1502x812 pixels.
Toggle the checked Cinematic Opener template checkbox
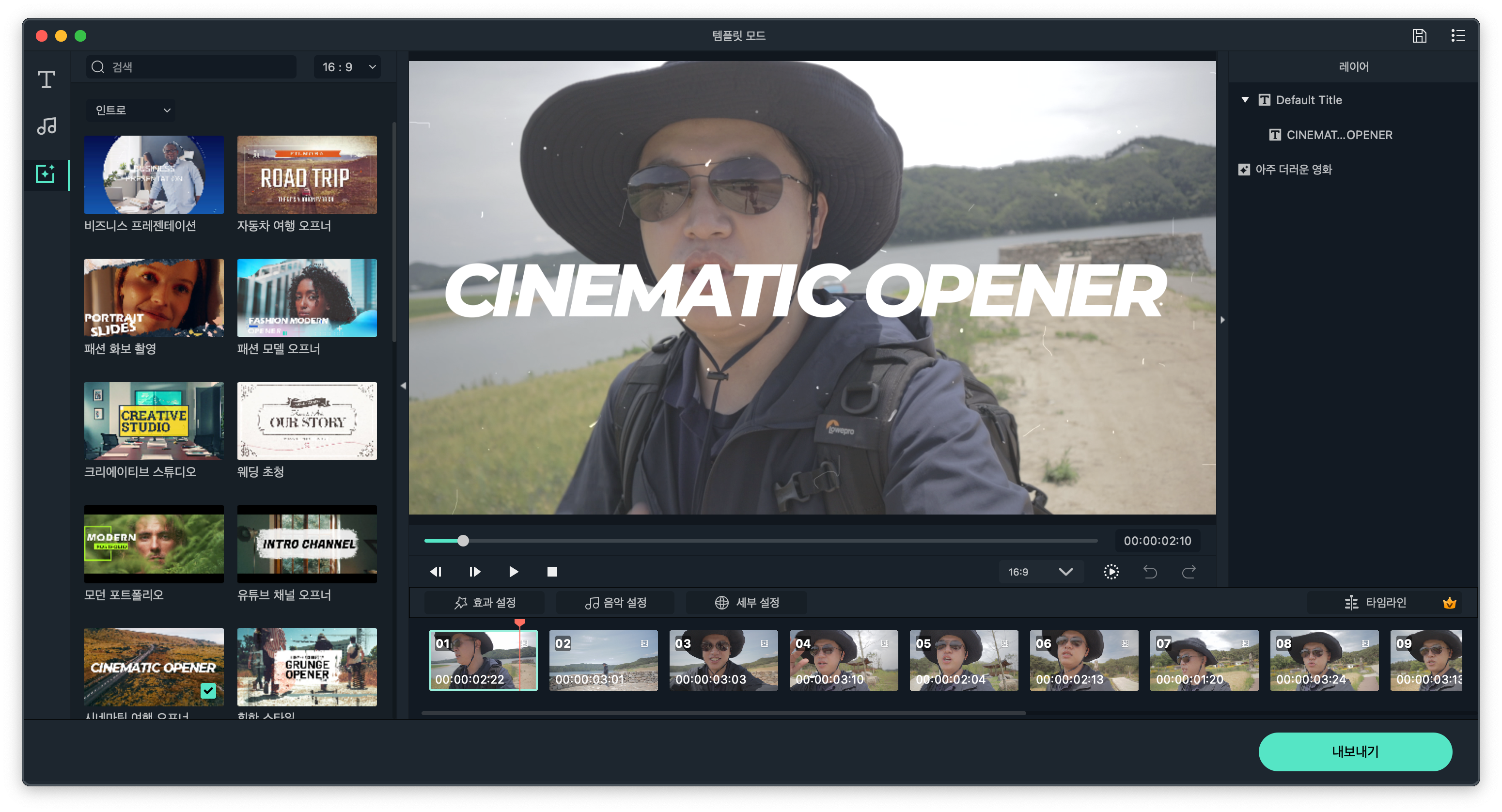pos(208,690)
